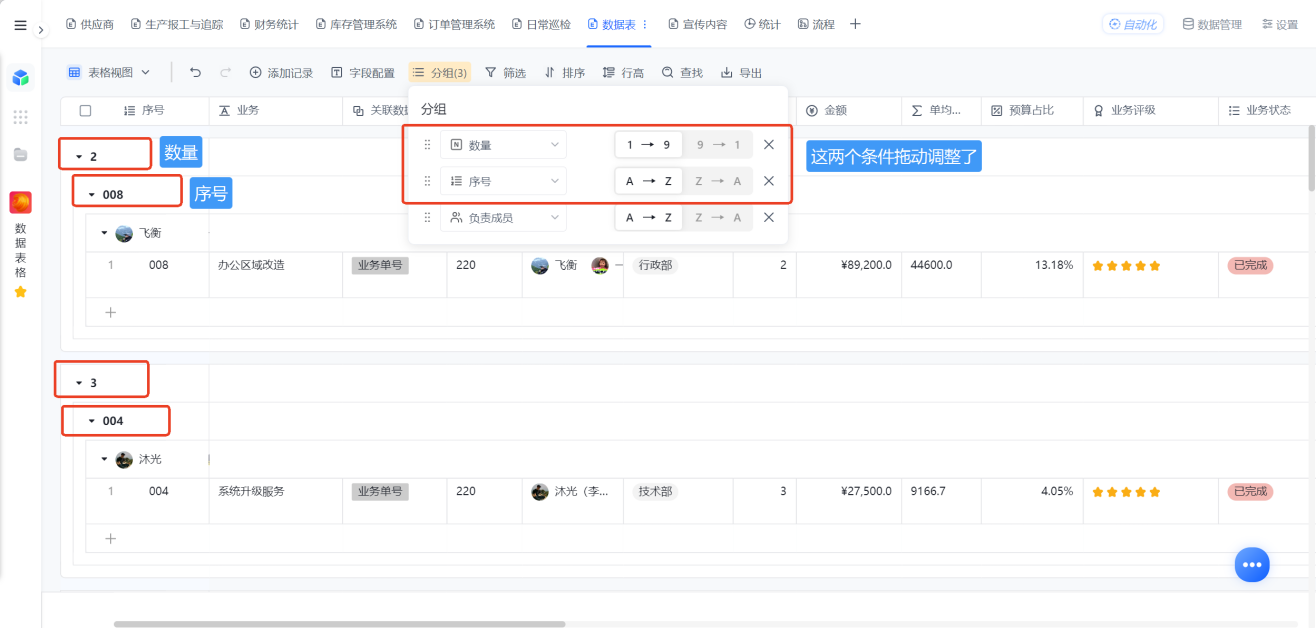The width and height of the screenshot is (1316, 628).
Task: Open the 行高 row height tool
Action: pyautogui.click(x=624, y=72)
